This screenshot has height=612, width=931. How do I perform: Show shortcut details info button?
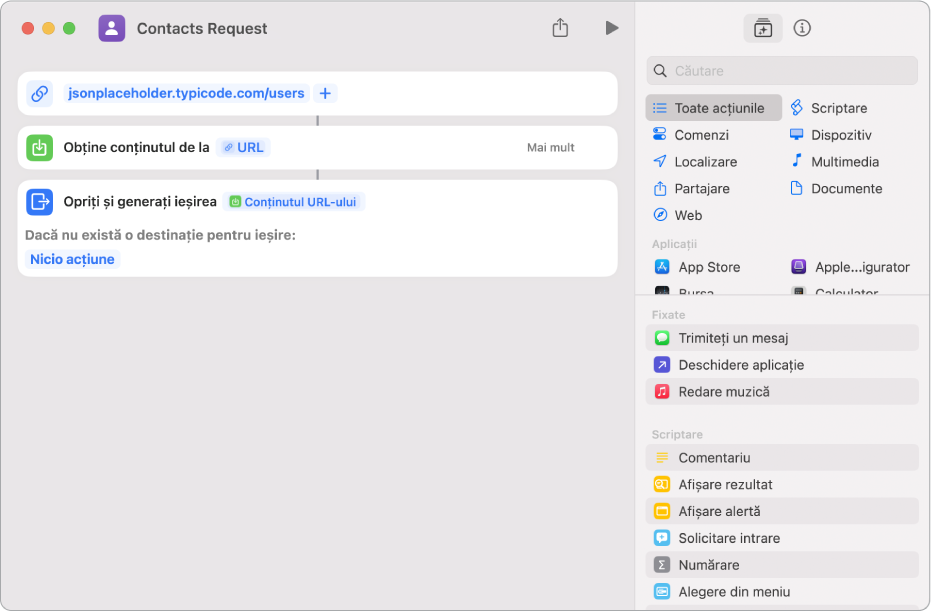click(802, 28)
